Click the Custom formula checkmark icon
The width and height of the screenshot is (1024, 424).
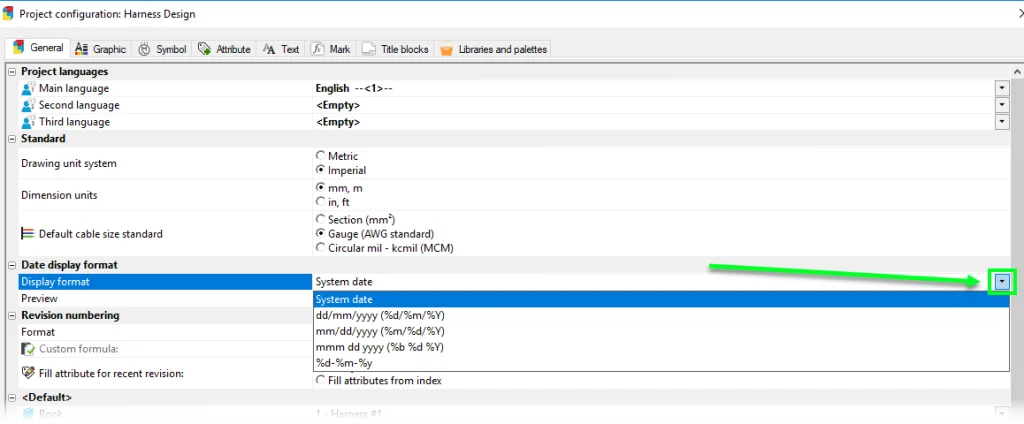(x=28, y=349)
